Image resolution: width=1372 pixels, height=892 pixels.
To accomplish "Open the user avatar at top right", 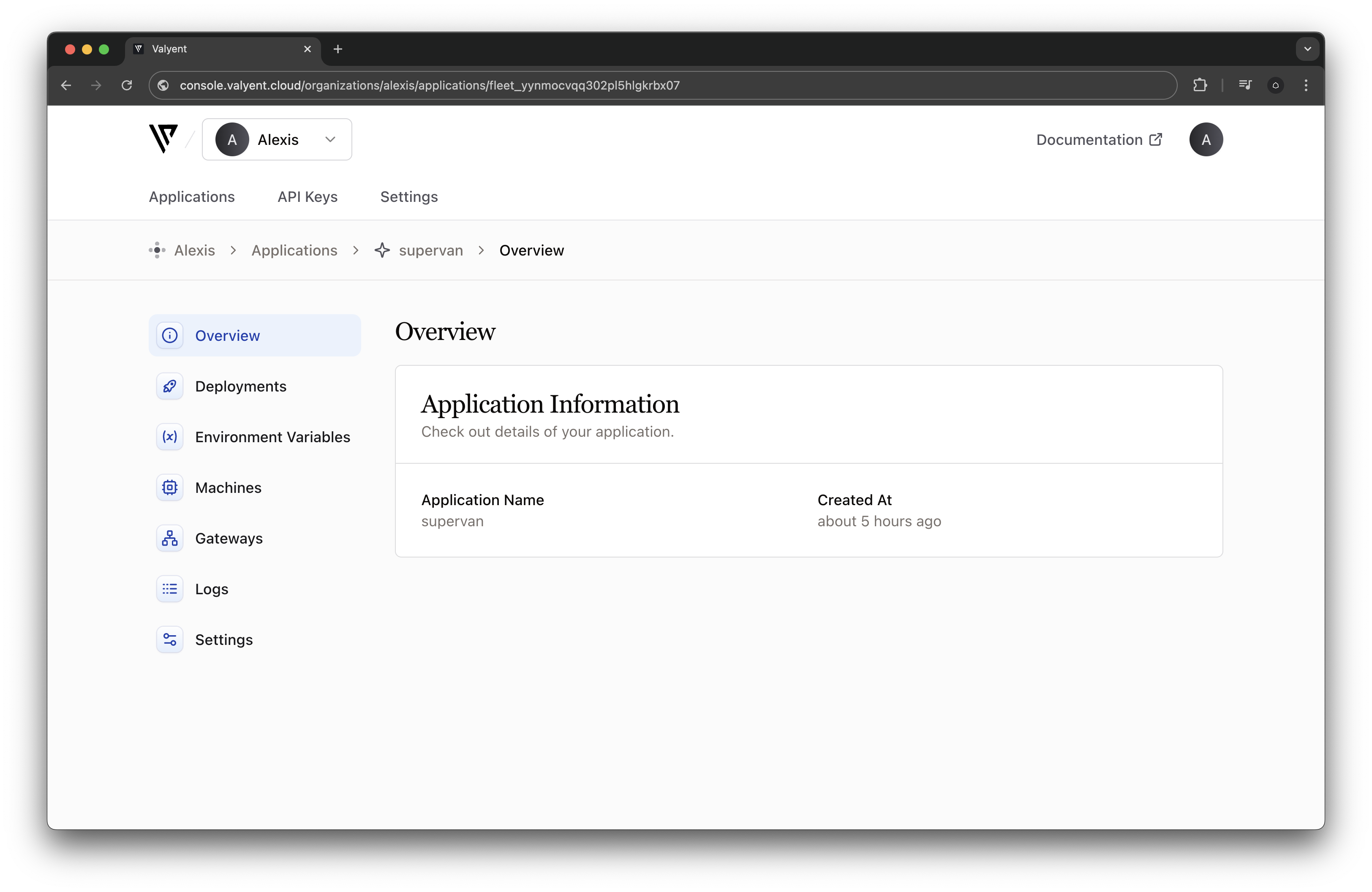I will (1206, 139).
